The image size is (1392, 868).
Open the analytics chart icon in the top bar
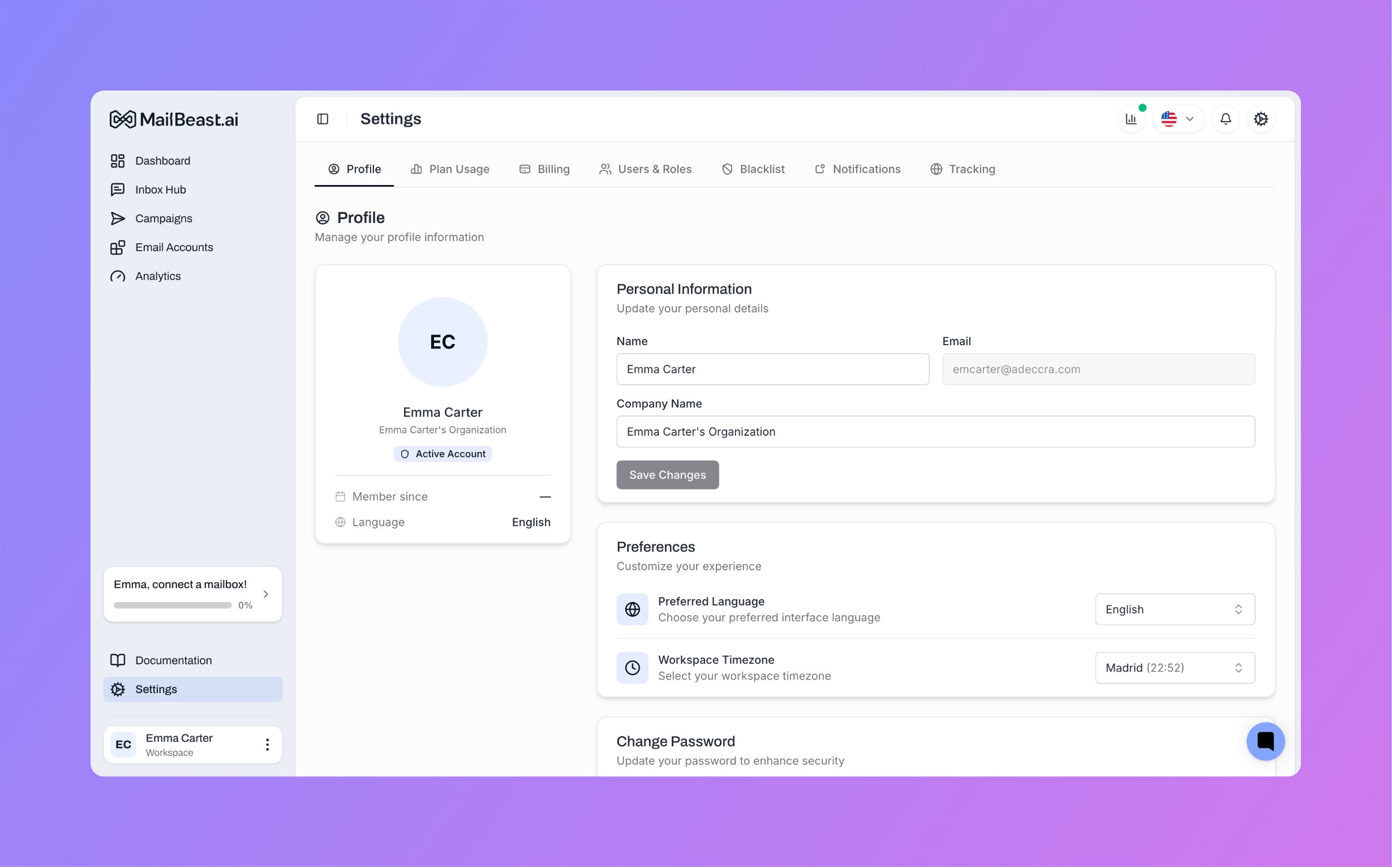[1130, 119]
